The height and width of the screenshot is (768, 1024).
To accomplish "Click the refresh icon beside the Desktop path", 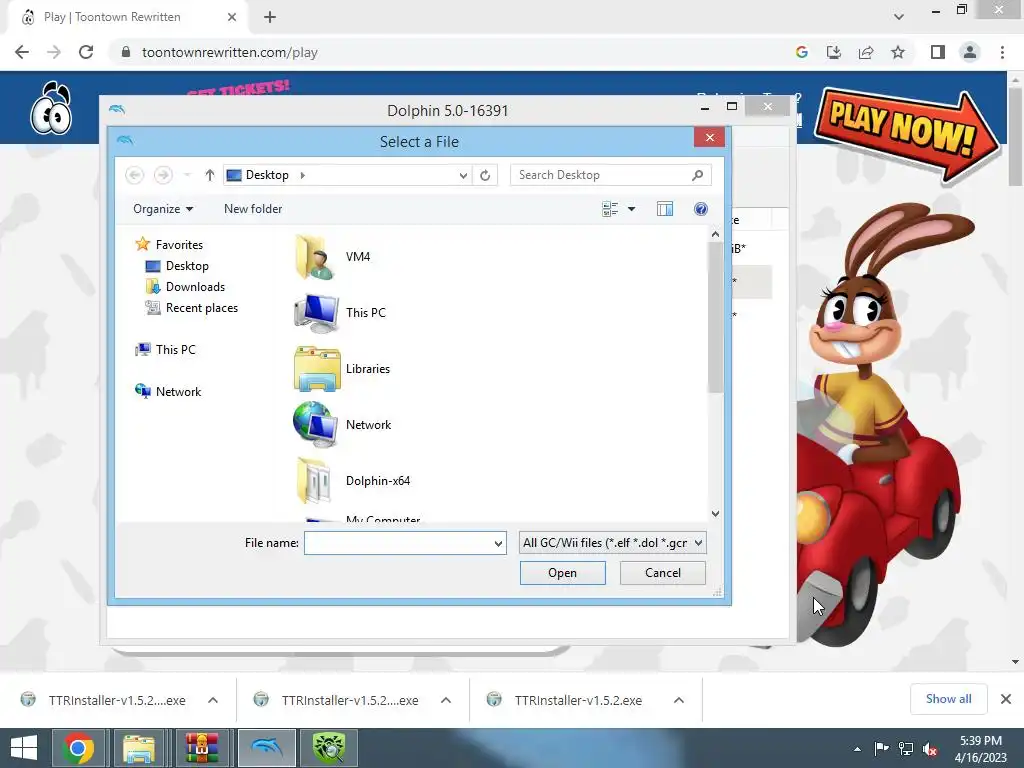I will (485, 175).
